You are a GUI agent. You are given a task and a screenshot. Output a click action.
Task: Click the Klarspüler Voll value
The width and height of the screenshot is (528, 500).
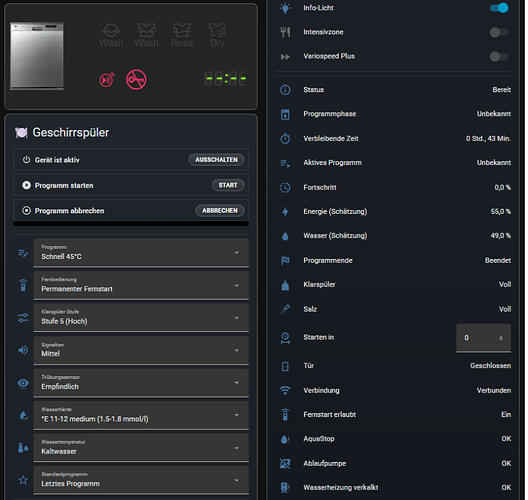click(x=505, y=285)
